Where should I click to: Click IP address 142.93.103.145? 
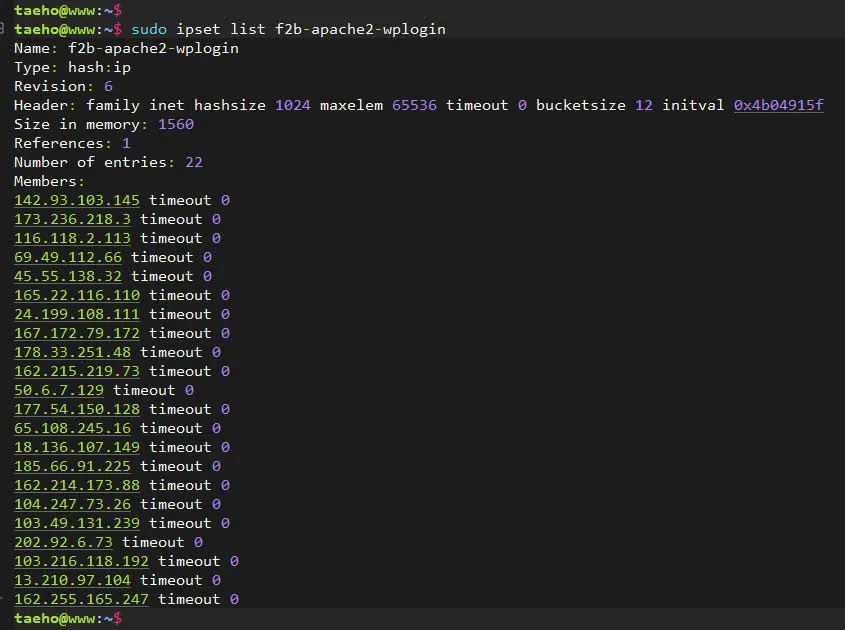pyautogui.click(x=77, y=200)
